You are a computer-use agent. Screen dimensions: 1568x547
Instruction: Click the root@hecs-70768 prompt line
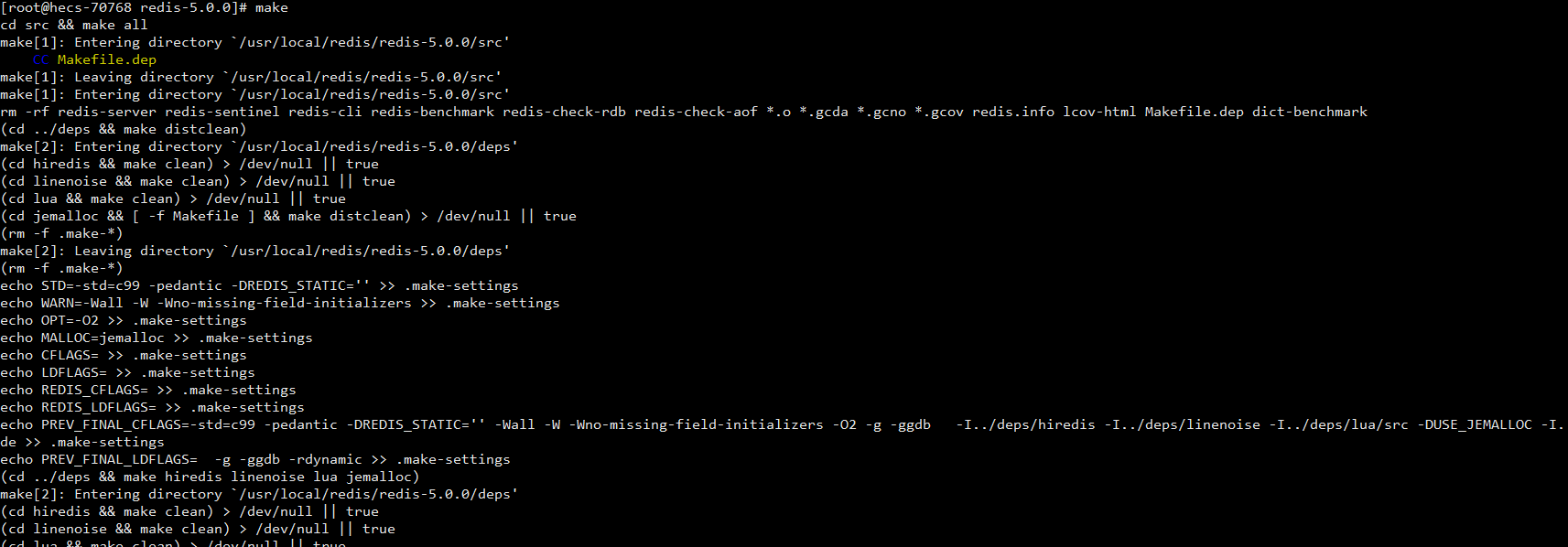(x=145, y=7)
